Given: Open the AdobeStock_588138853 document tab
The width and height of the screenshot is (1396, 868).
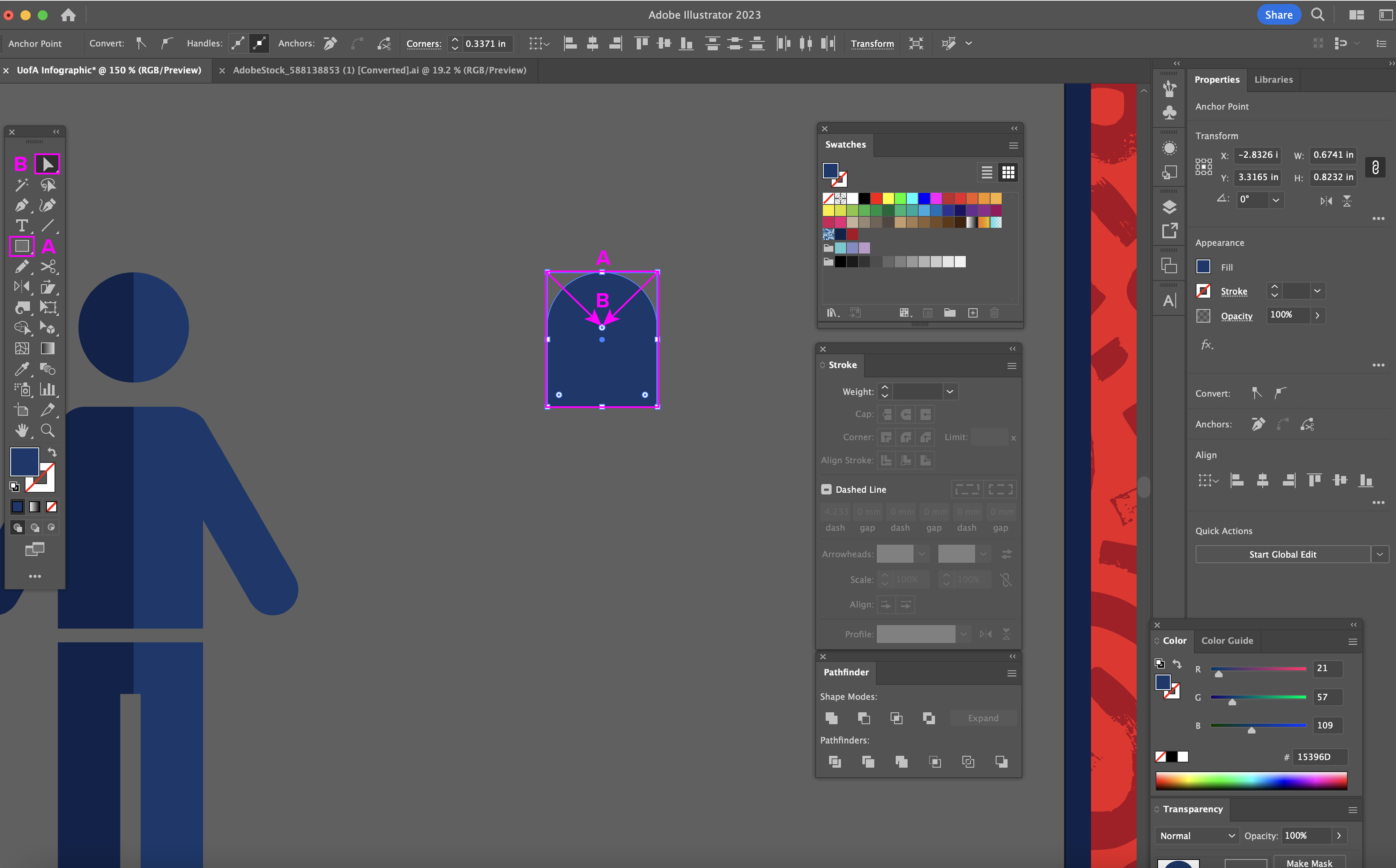Looking at the screenshot, I should click(x=379, y=70).
